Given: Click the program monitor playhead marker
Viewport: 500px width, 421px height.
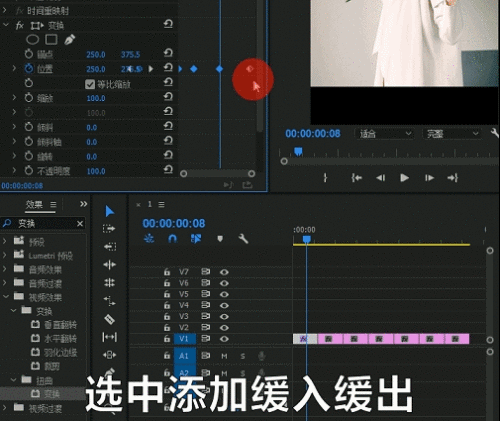Looking at the screenshot, I should click(298, 152).
